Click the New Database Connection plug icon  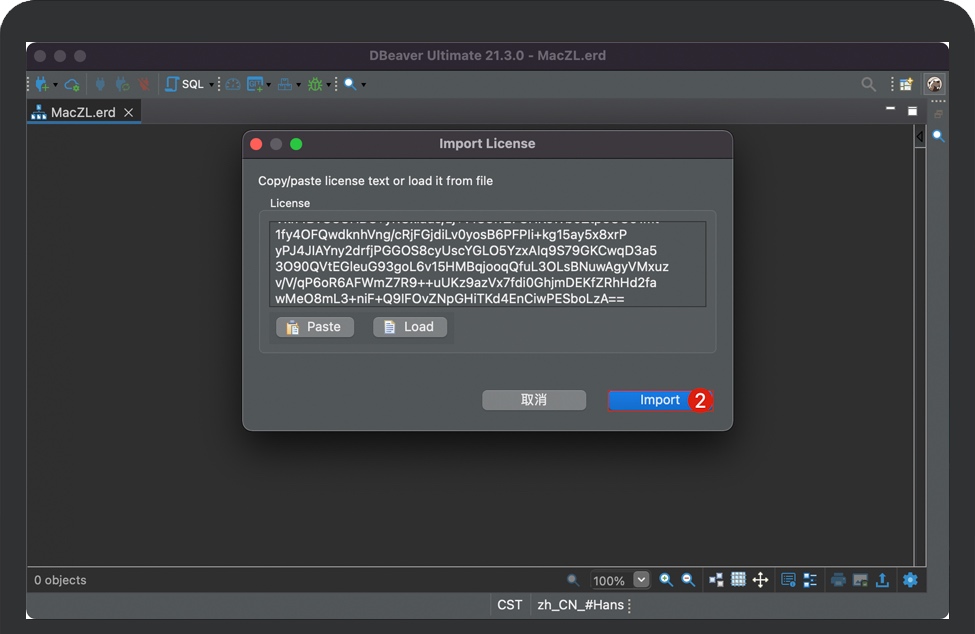pyautogui.click(x=42, y=85)
